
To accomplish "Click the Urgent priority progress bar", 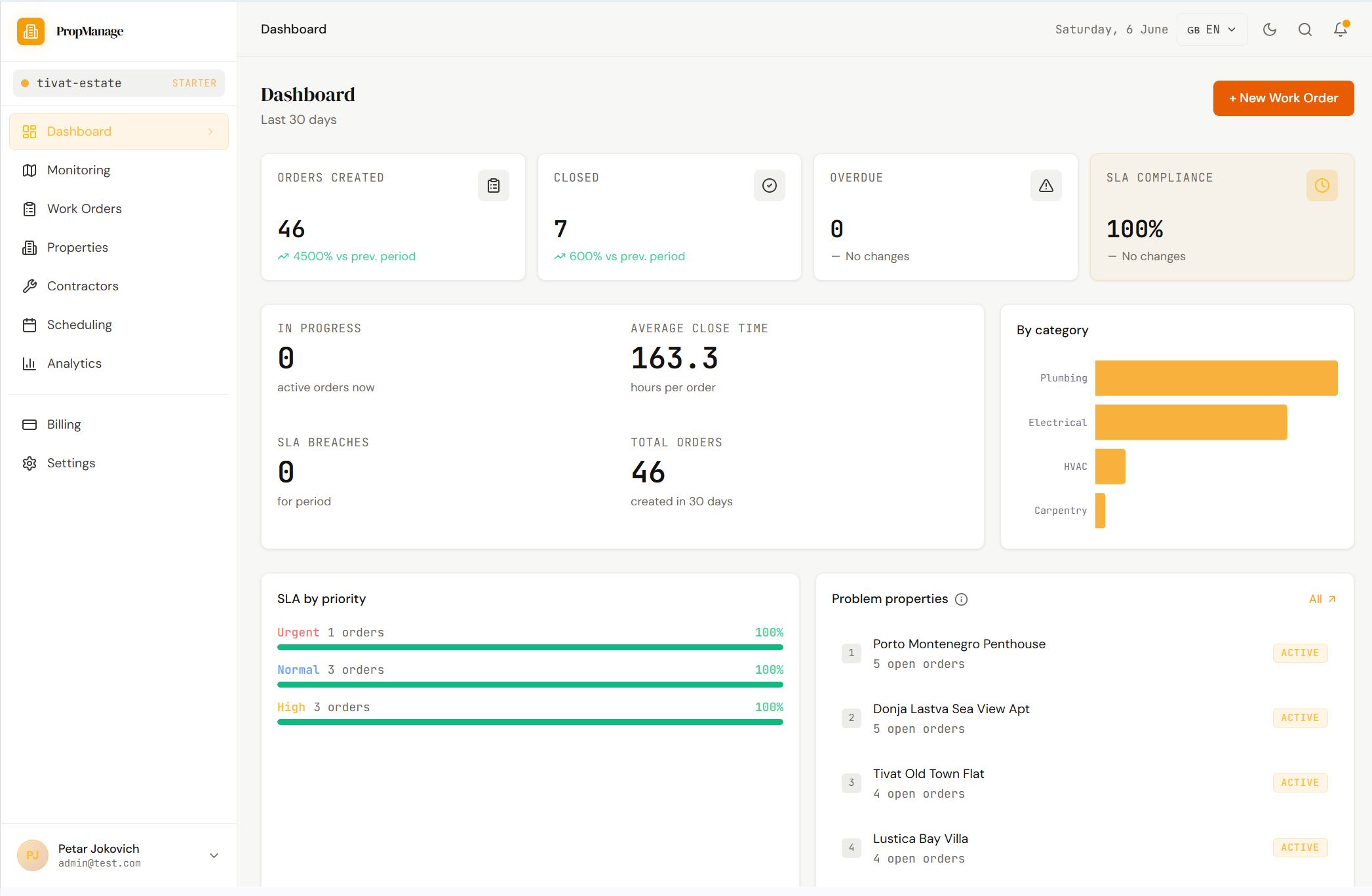I will tap(530, 648).
